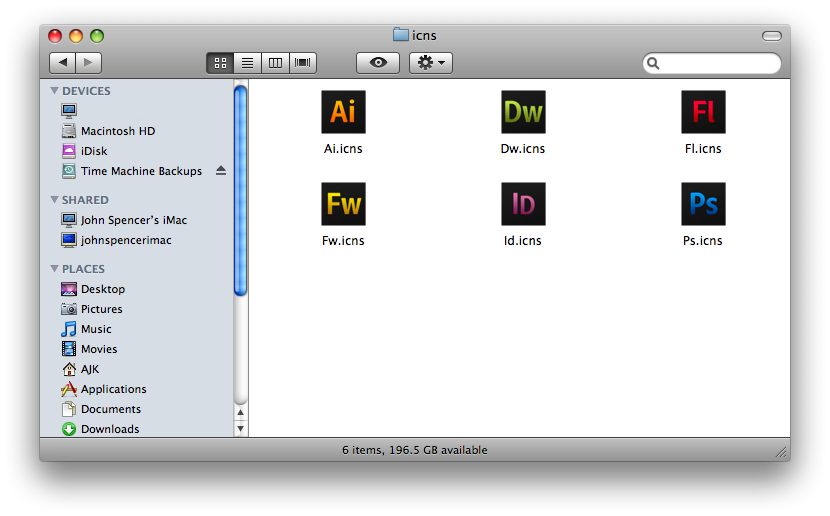The width and height of the screenshot is (830, 516).
Task: Switch to column view
Action: 275,63
